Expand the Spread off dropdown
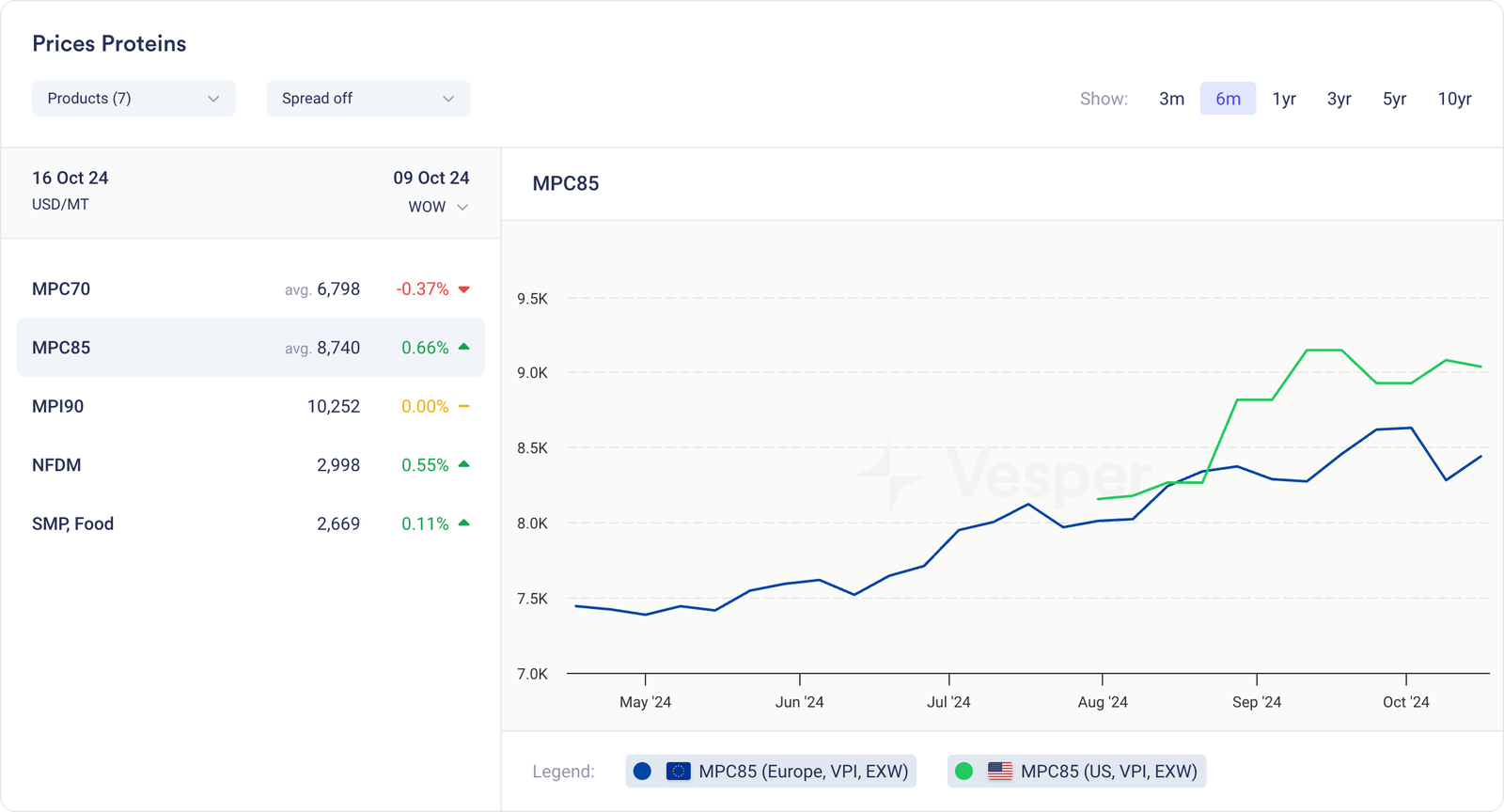Viewport: 1504px width, 812px height. [368, 99]
